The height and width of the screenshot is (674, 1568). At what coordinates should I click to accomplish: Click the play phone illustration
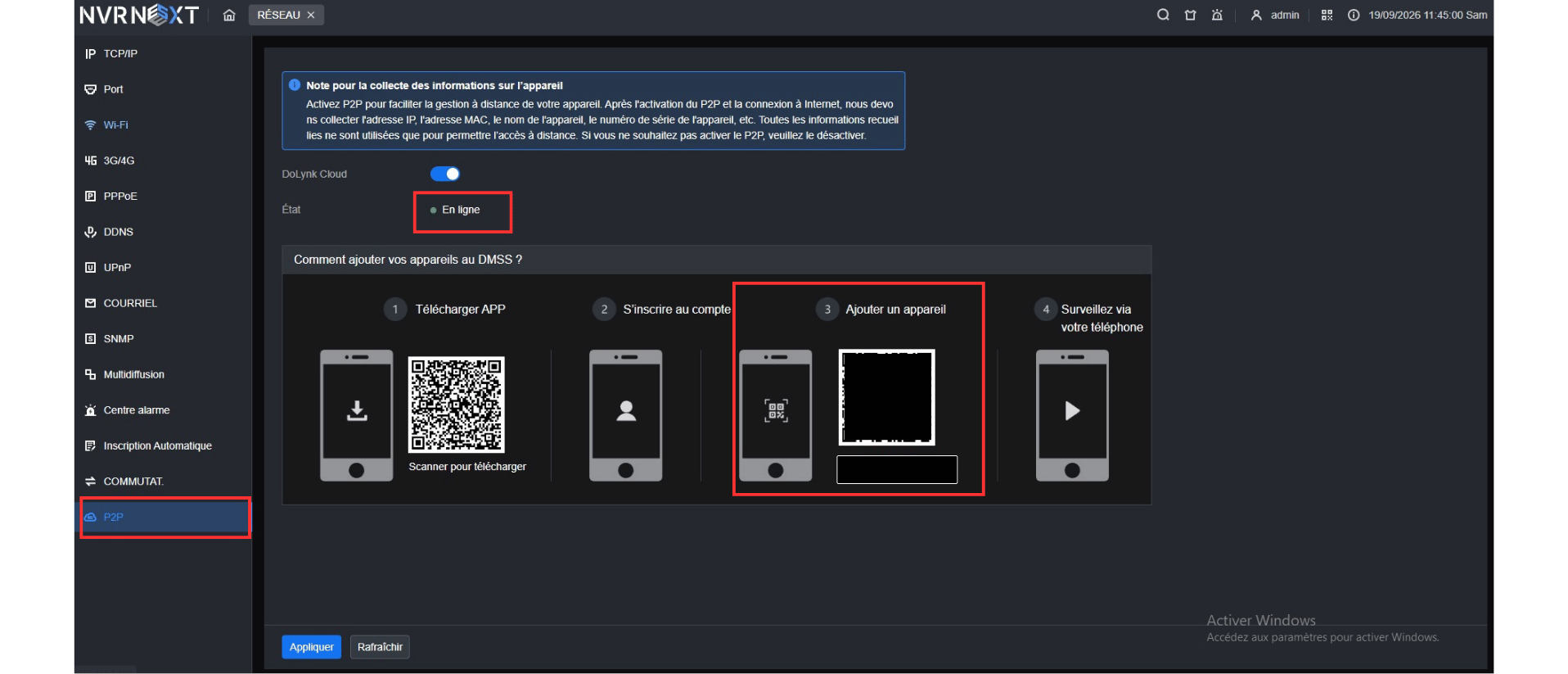click(1072, 415)
